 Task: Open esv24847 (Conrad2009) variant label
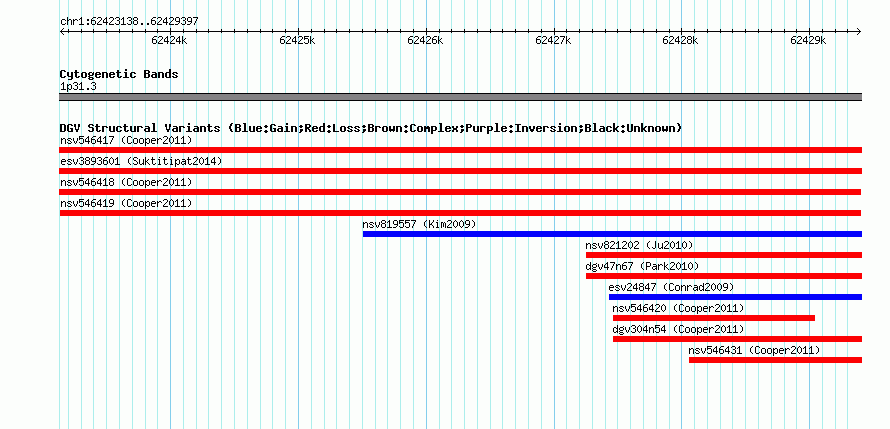(x=671, y=287)
